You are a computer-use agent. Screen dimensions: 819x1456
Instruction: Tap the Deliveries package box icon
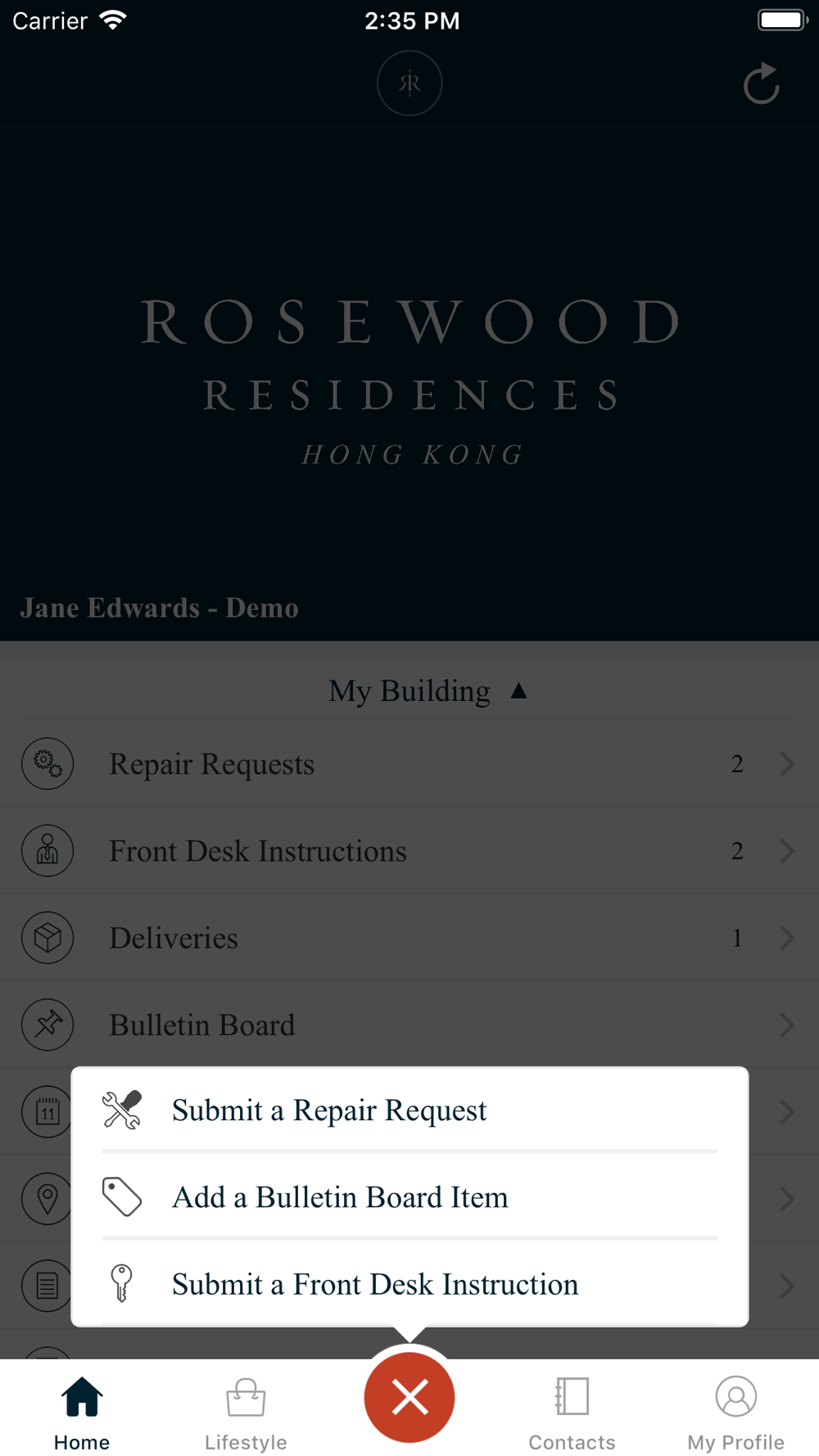pyautogui.click(x=48, y=938)
